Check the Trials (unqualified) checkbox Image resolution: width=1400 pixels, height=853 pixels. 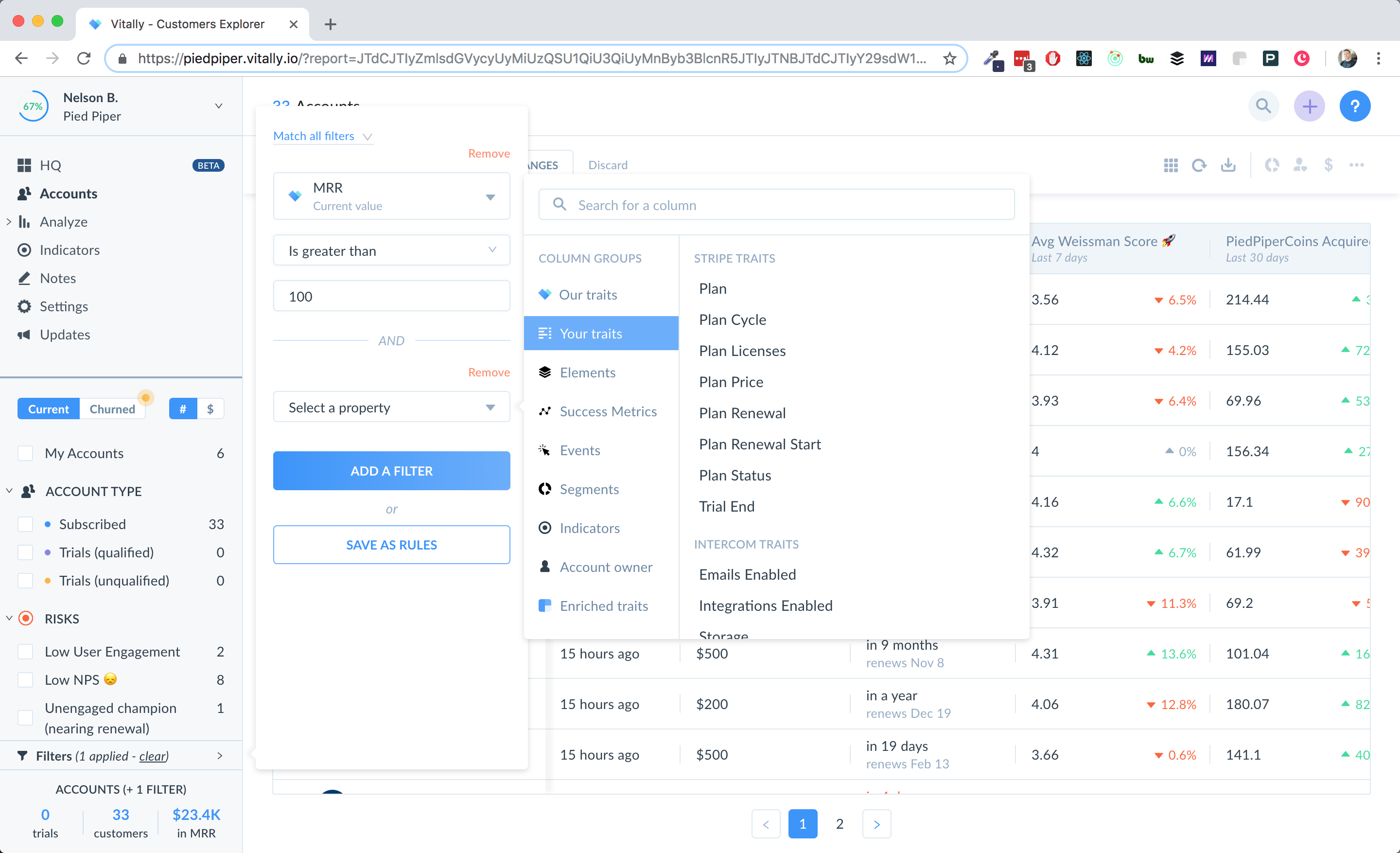pos(26,581)
